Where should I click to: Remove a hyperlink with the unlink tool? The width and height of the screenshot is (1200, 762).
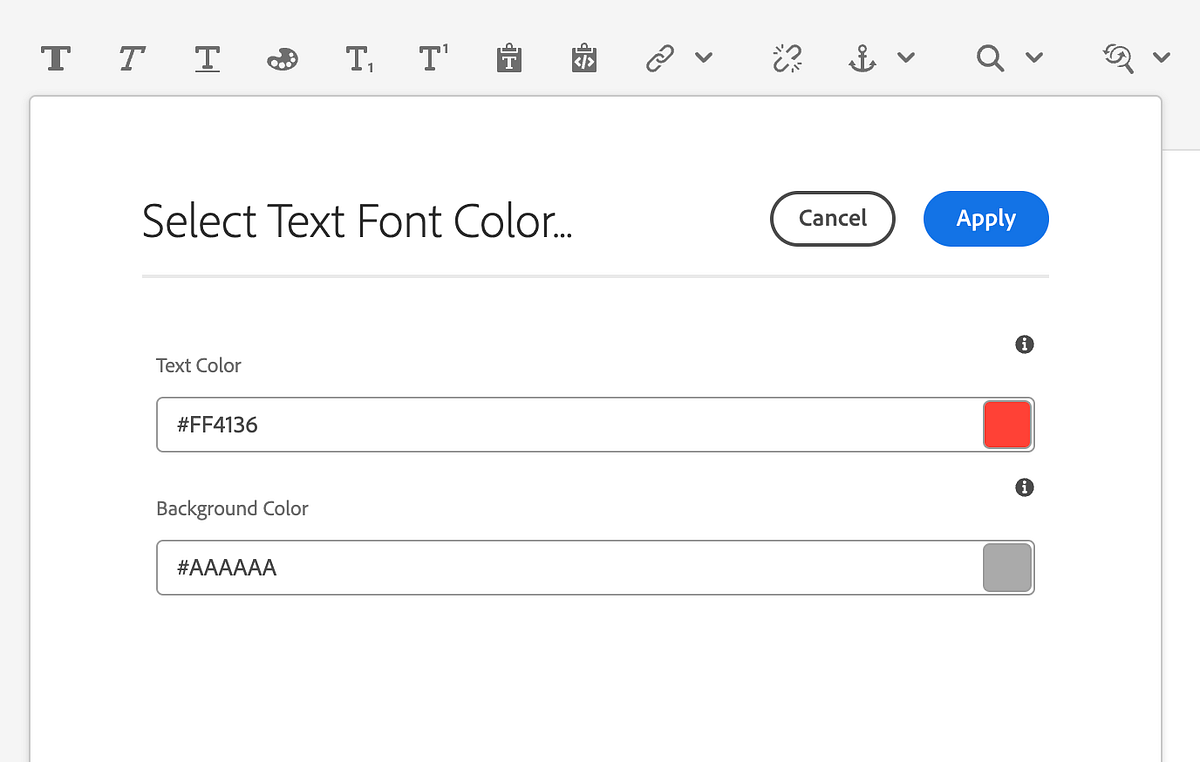click(787, 58)
